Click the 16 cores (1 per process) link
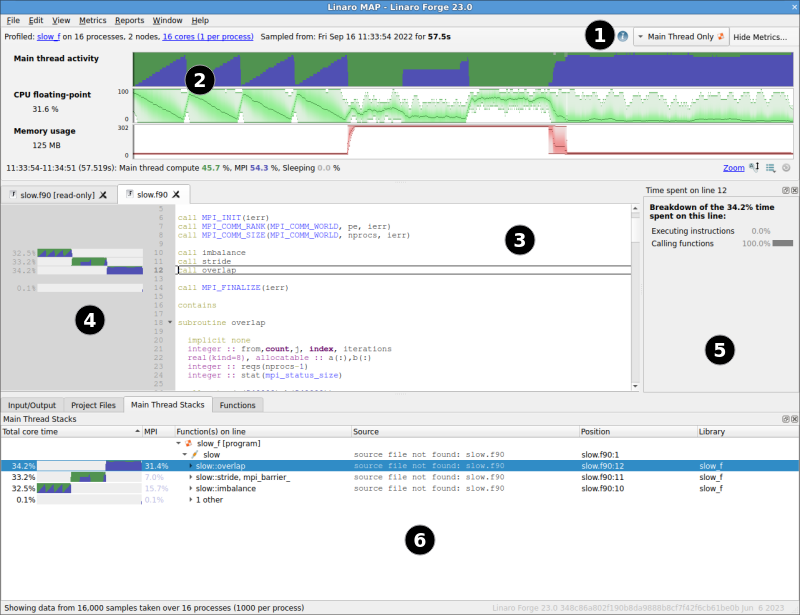Viewport: 800px width, 615px height. 208,37
